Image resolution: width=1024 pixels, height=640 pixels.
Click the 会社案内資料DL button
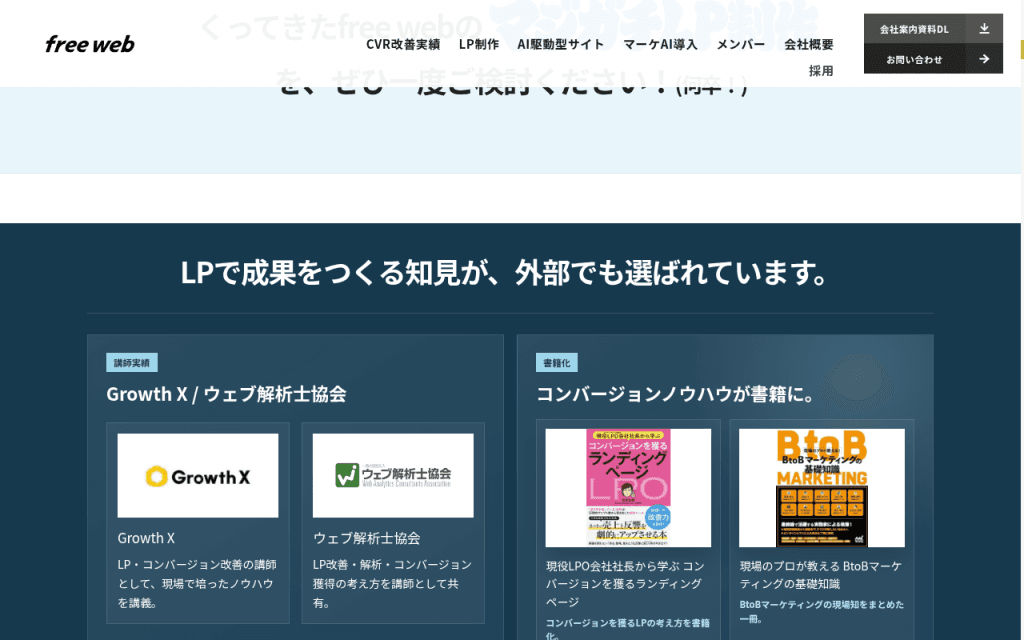pyautogui.click(x=933, y=29)
